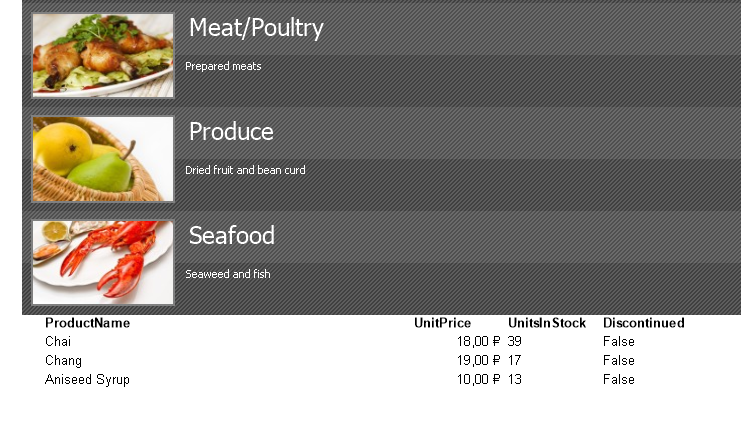
Task: Select the Meat/Poultry category title
Action: (256, 28)
